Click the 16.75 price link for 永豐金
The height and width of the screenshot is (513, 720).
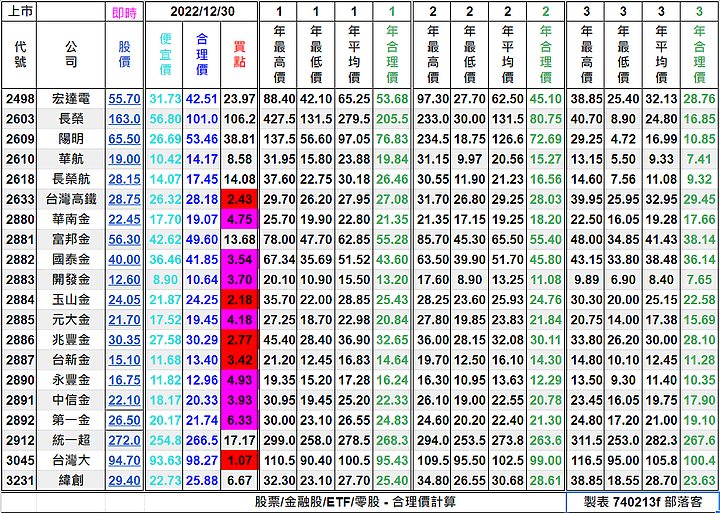click(124, 380)
